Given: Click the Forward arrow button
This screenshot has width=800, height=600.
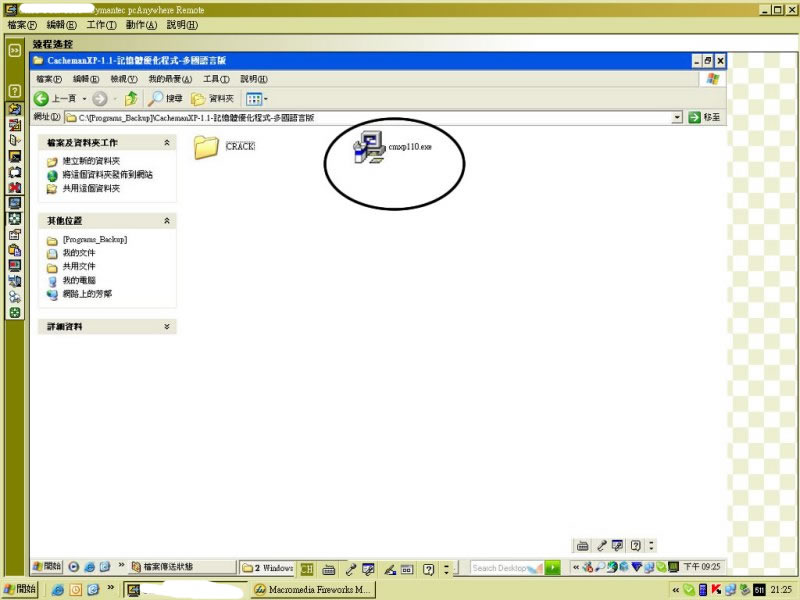Looking at the screenshot, I should point(100,98).
